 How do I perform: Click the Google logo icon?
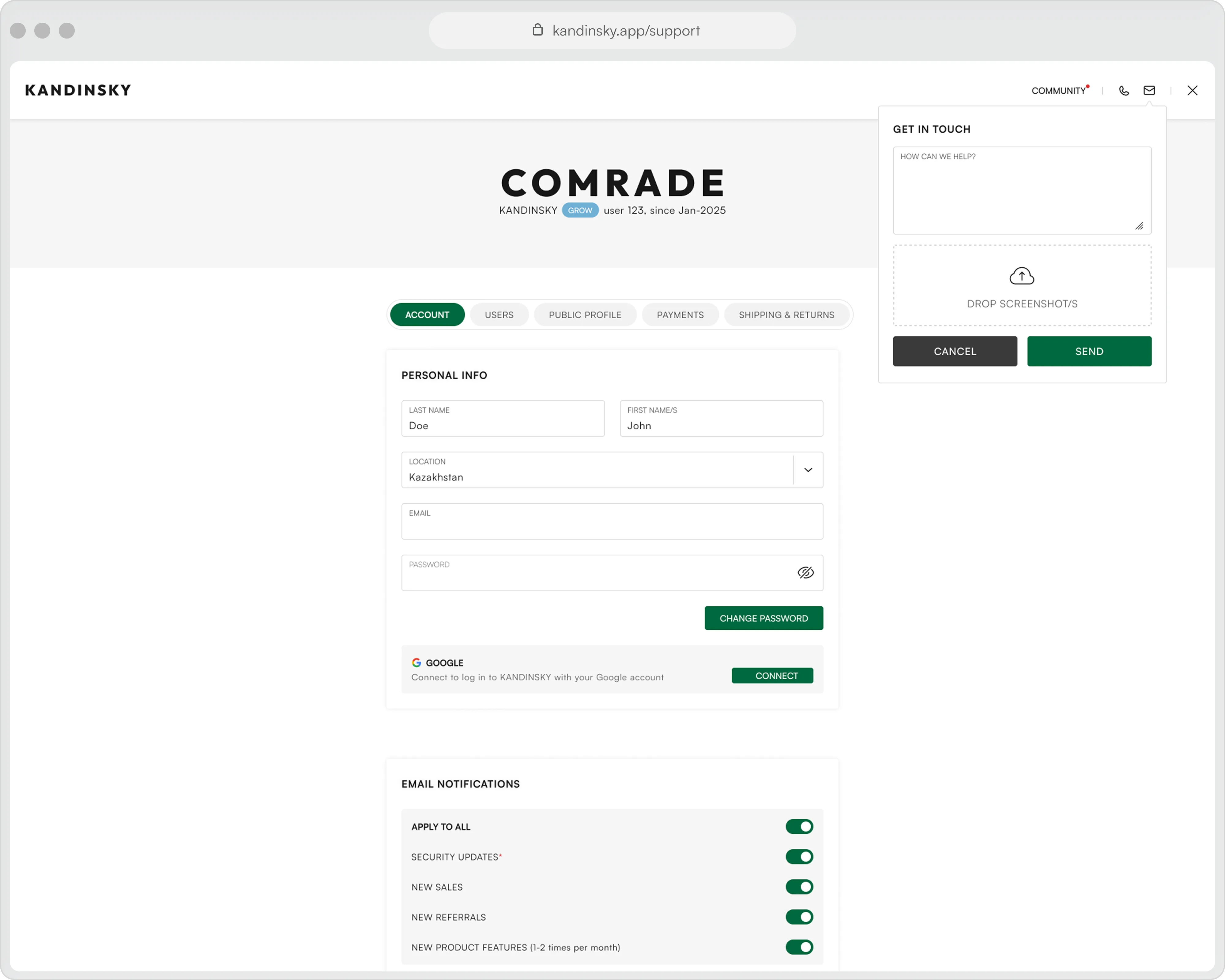click(417, 662)
